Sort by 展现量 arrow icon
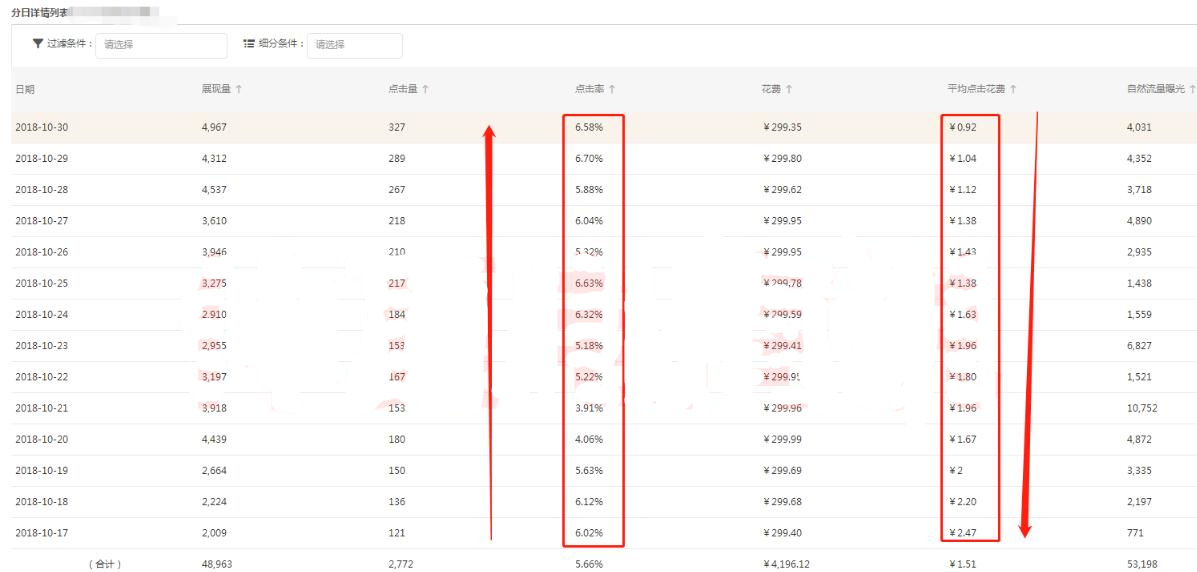Image resolution: width=1197 pixels, height=572 pixels. tap(239, 89)
